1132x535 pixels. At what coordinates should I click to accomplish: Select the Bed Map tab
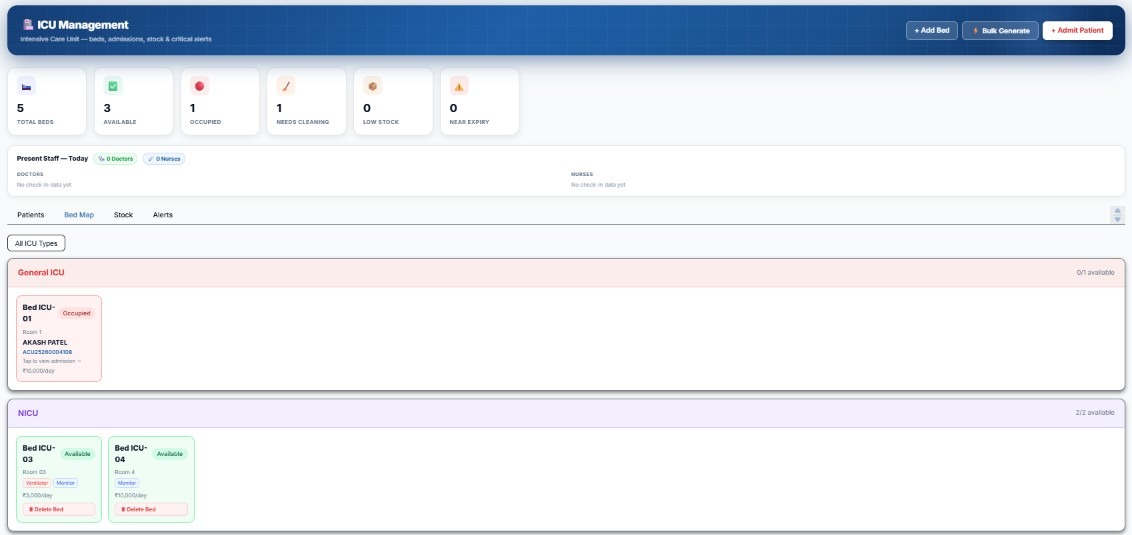coord(79,215)
